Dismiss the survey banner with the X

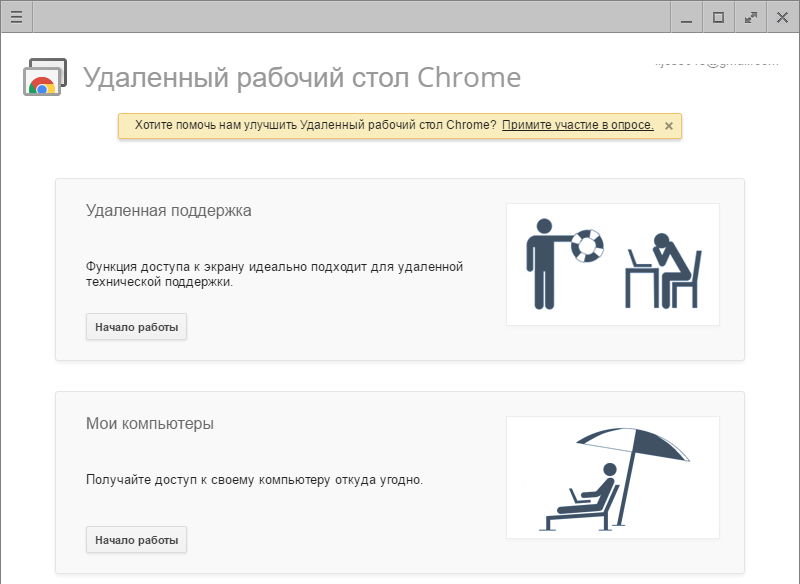click(x=669, y=126)
